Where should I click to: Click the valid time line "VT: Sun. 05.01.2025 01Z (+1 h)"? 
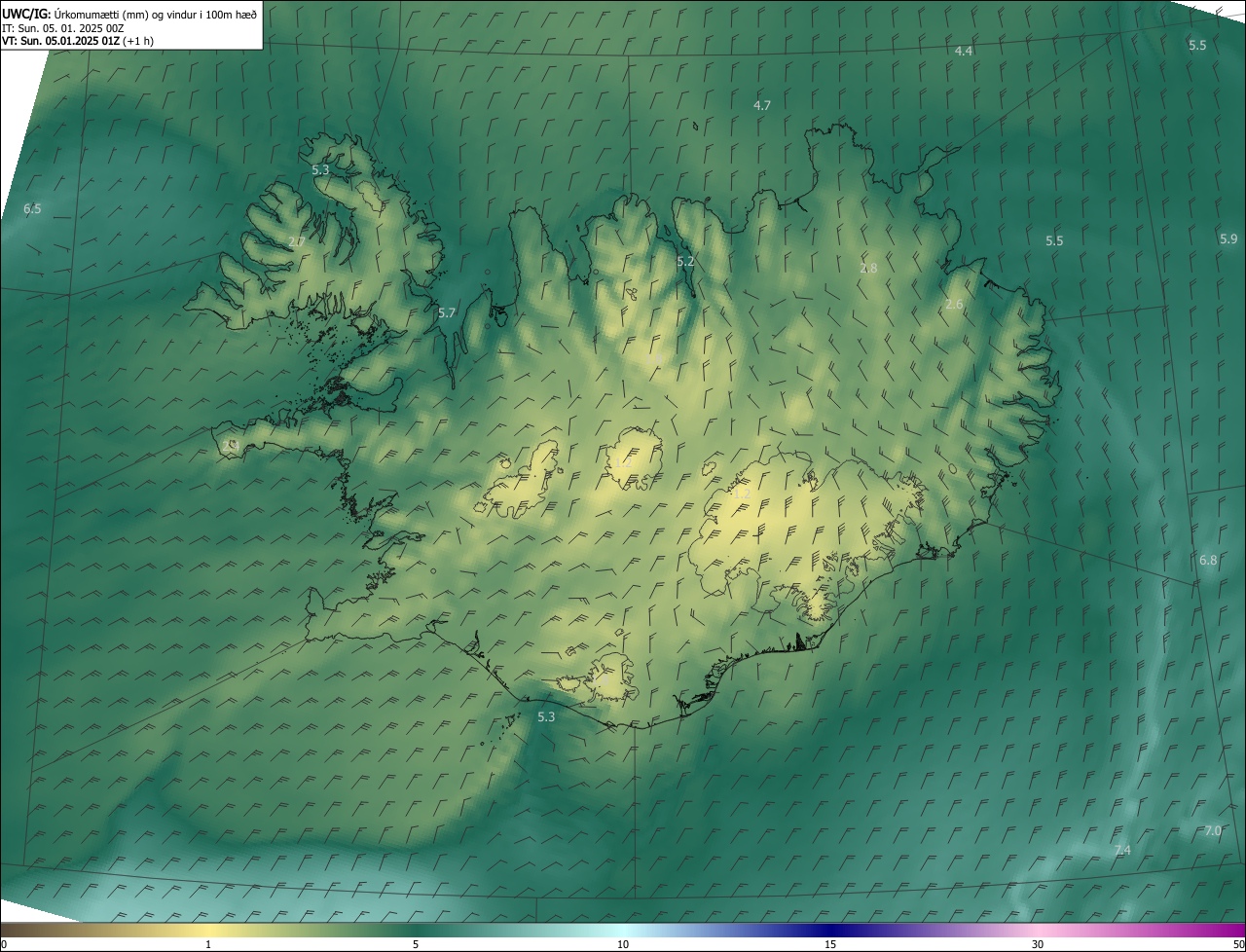pos(78,41)
